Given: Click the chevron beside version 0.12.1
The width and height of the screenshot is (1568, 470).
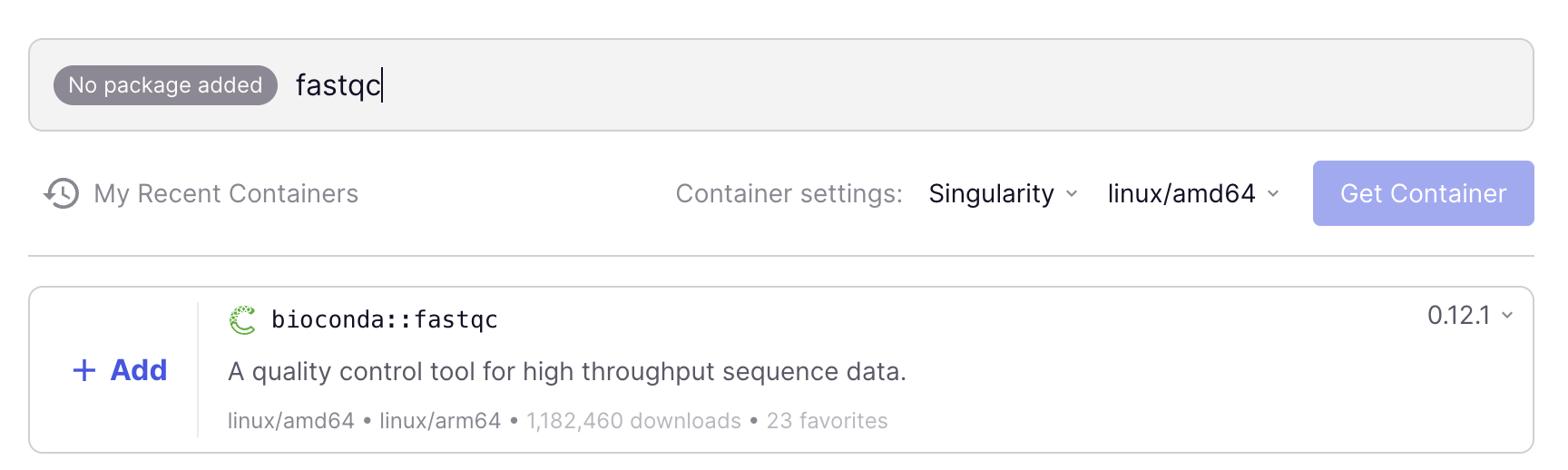Looking at the screenshot, I should pyautogui.click(x=1507, y=316).
